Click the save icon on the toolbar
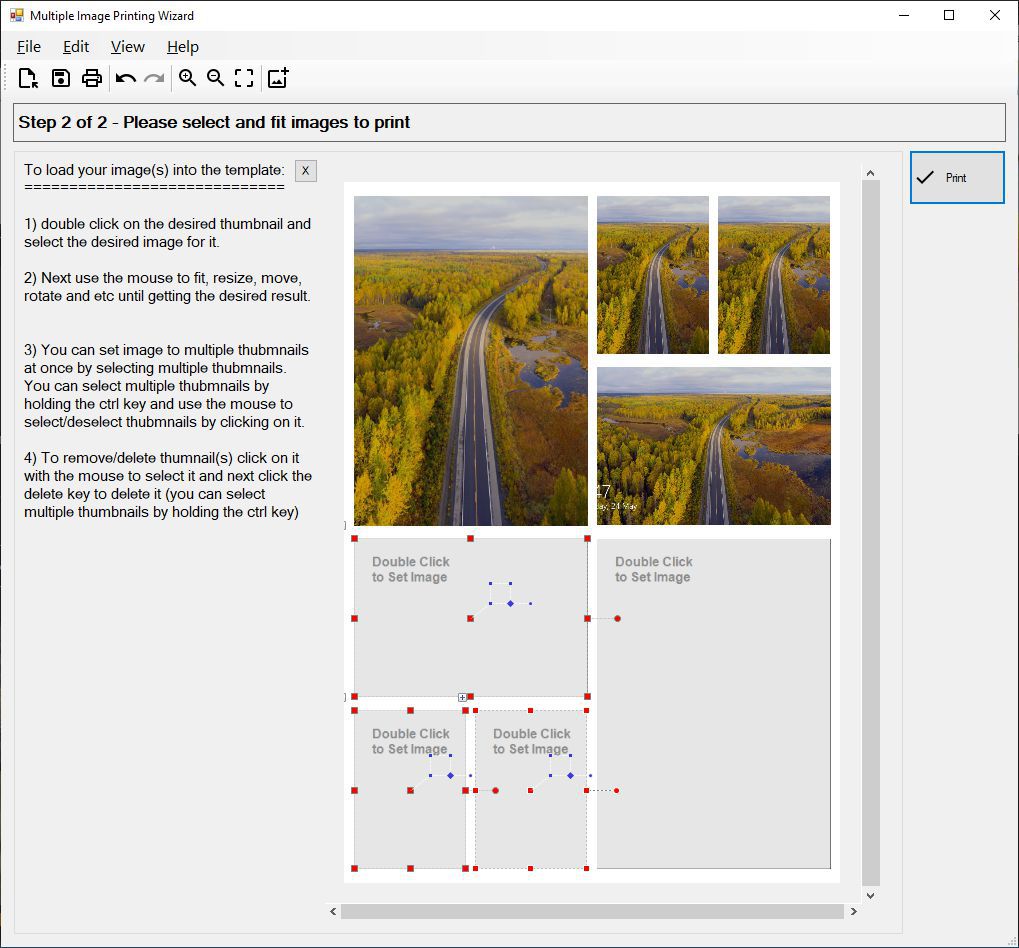This screenshot has height=948, width=1019. click(60, 78)
